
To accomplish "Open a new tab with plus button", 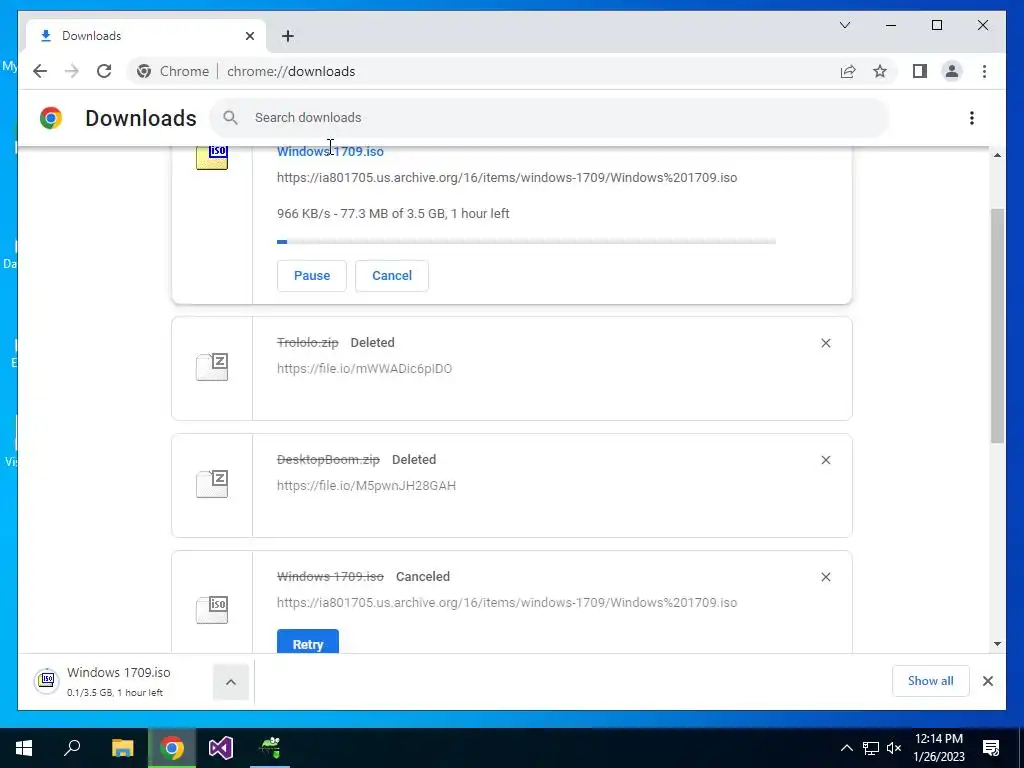I will point(288,36).
